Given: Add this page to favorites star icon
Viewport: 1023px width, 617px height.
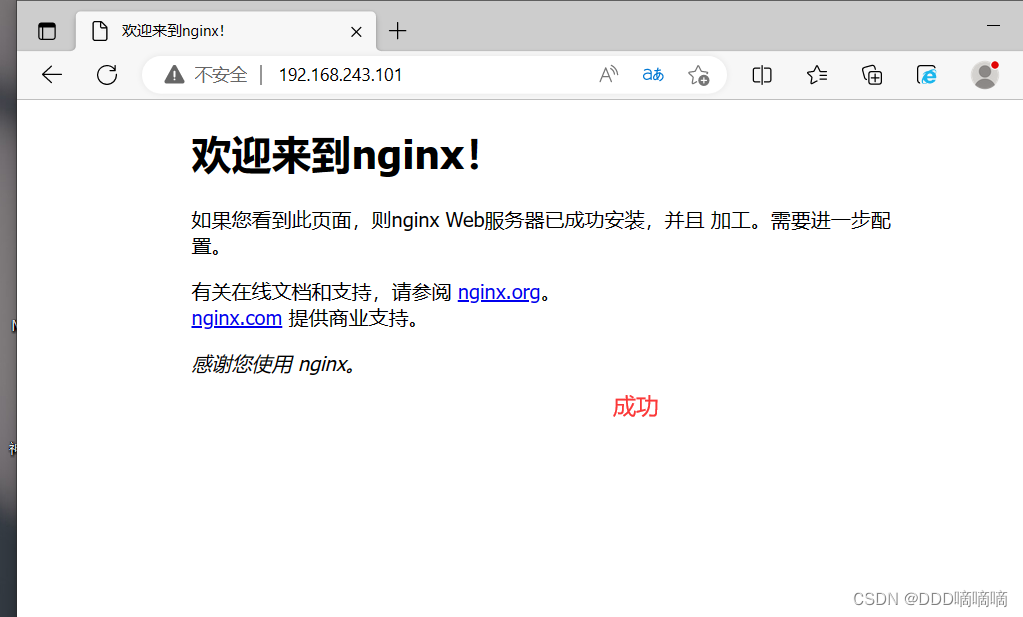Looking at the screenshot, I should coord(699,75).
